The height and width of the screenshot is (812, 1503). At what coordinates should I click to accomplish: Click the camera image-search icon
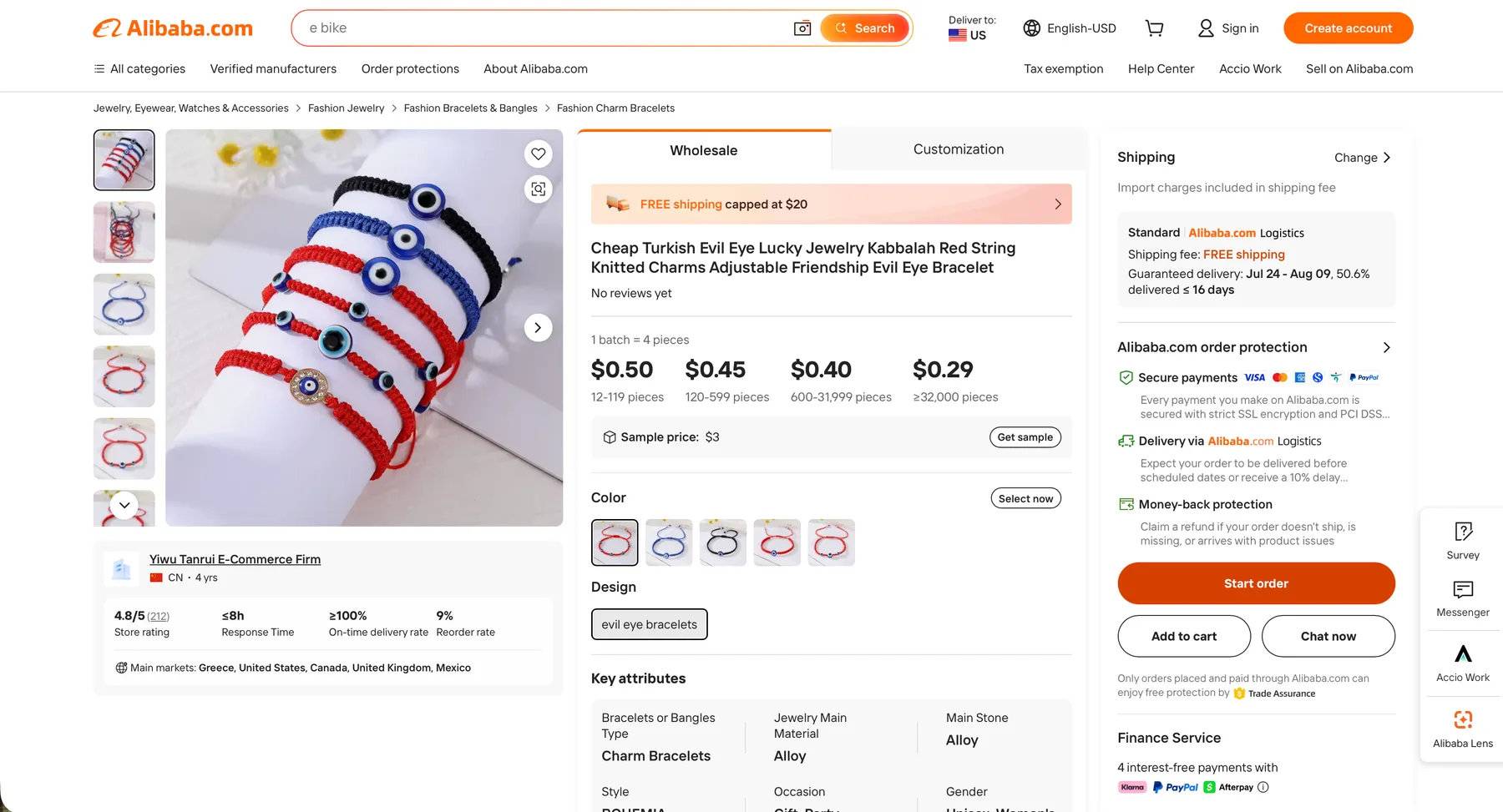pos(802,28)
